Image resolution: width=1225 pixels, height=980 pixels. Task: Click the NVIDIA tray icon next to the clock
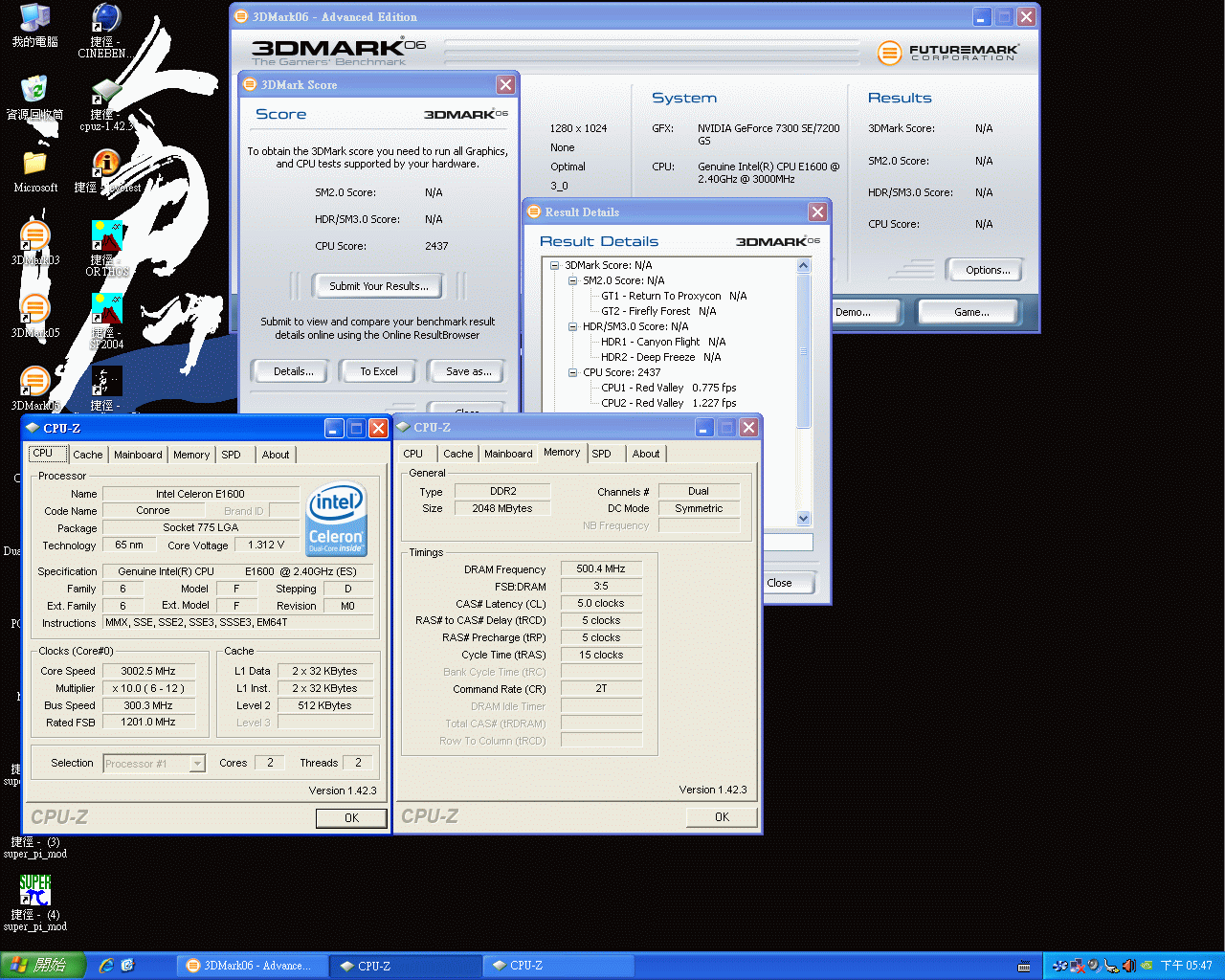tap(1147, 966)
